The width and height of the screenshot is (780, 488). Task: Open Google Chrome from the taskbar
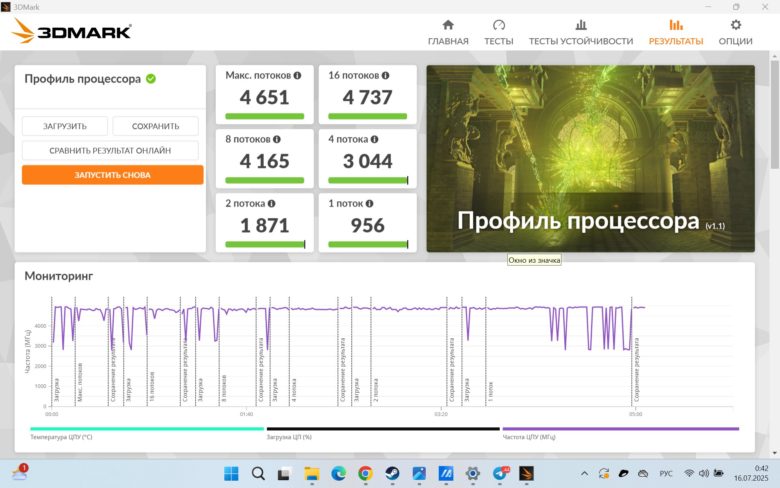[365, 474]
